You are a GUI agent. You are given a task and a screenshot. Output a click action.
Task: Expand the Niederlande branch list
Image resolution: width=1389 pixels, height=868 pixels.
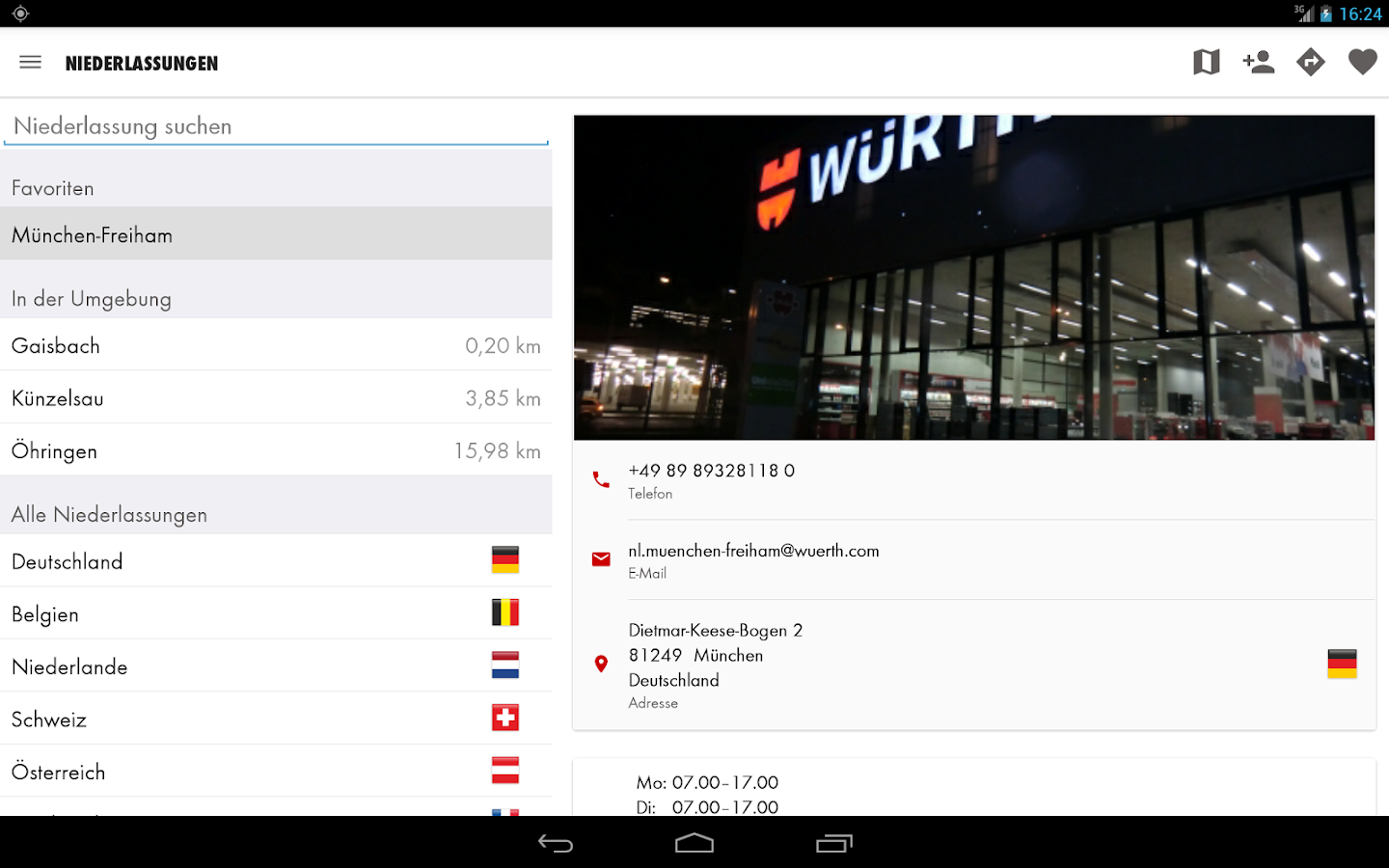(276, 666)
